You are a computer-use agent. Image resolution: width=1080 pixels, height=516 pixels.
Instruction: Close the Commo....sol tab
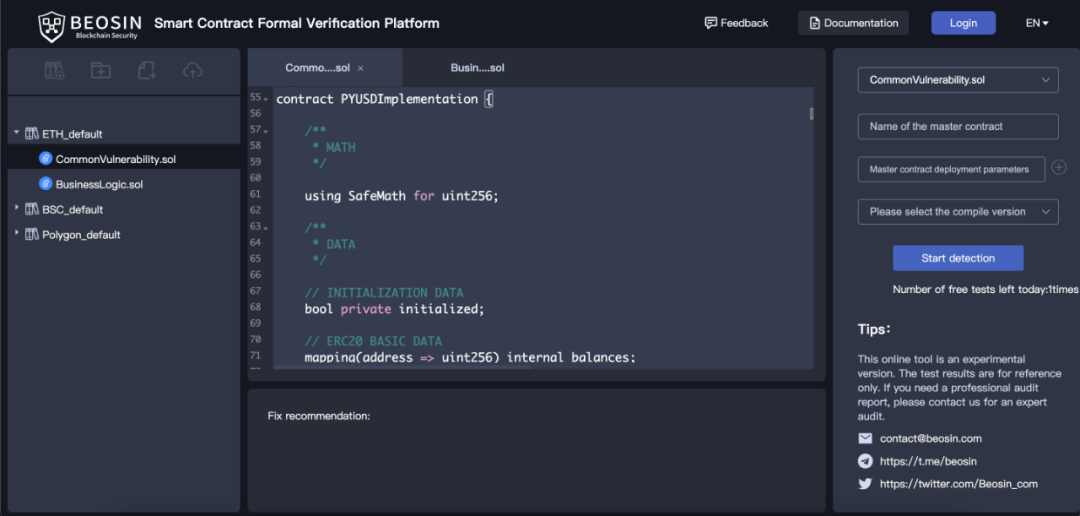tap(360, 68)
